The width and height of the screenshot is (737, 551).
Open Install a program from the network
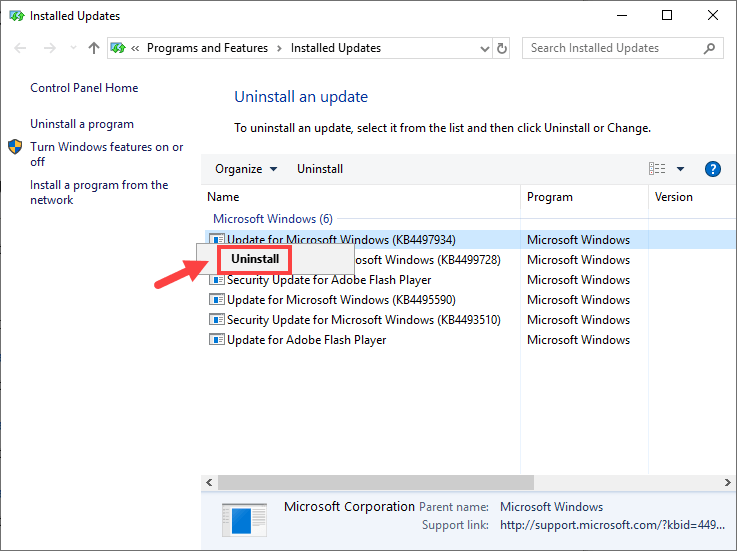point(99,192)
